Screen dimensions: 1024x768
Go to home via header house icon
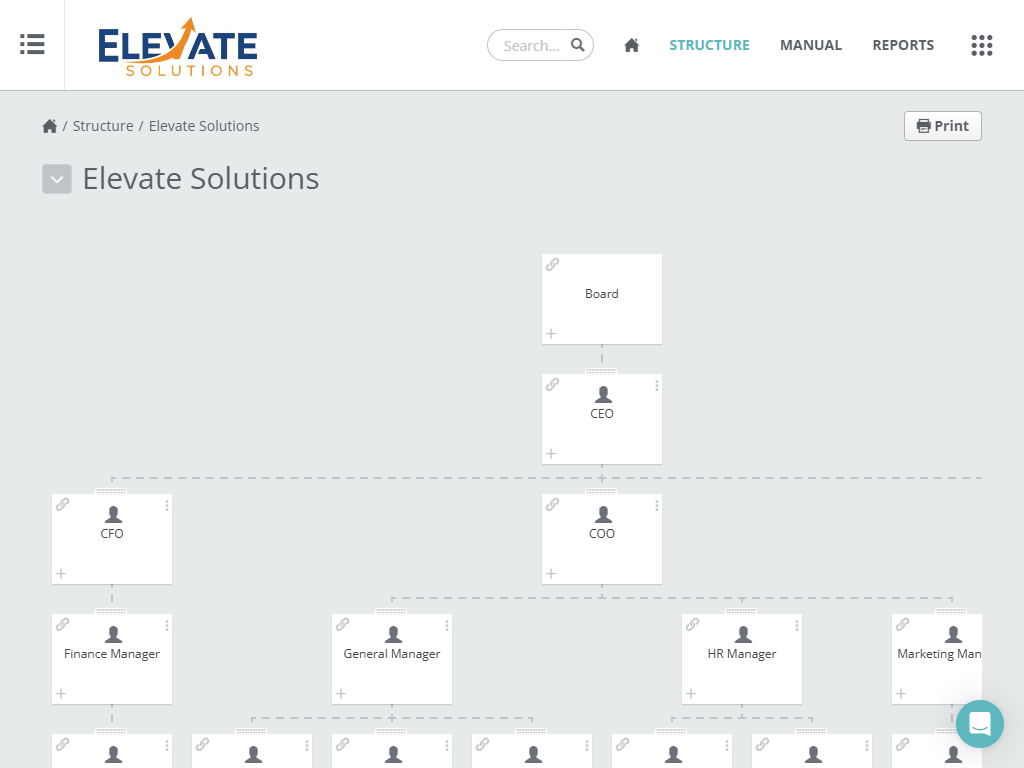coord(632,45)
